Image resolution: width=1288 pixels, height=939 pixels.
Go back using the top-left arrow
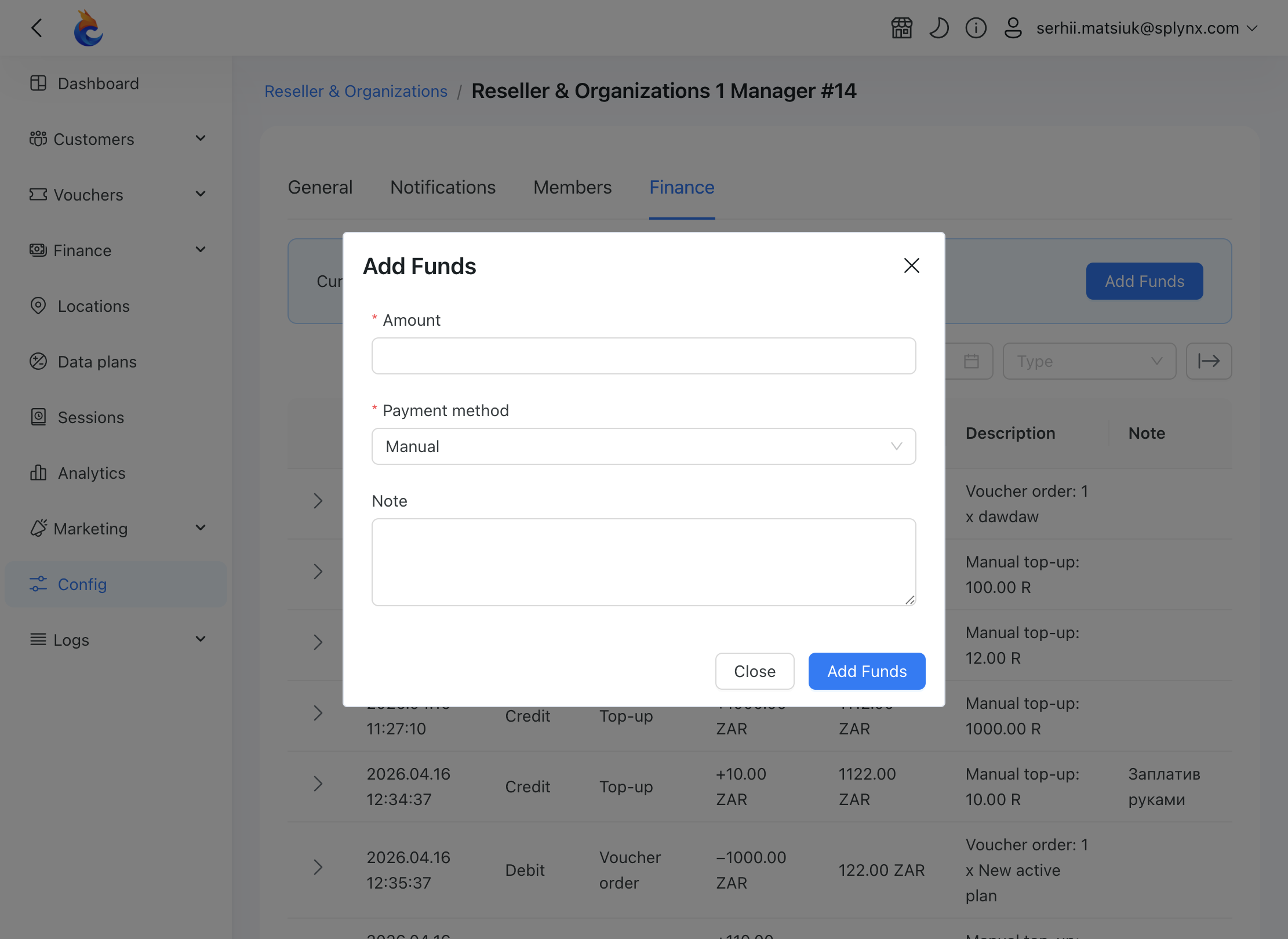pyautogui.click(x=37, y=28)
